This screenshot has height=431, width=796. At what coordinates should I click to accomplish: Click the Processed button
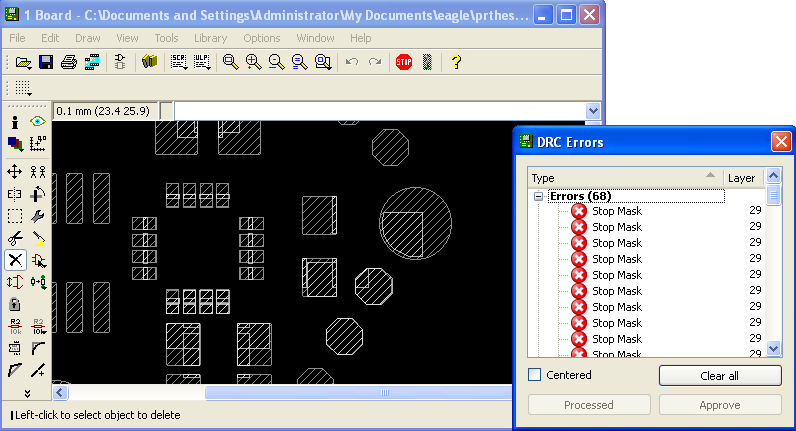pyautogui.click(x=589, y=405)
